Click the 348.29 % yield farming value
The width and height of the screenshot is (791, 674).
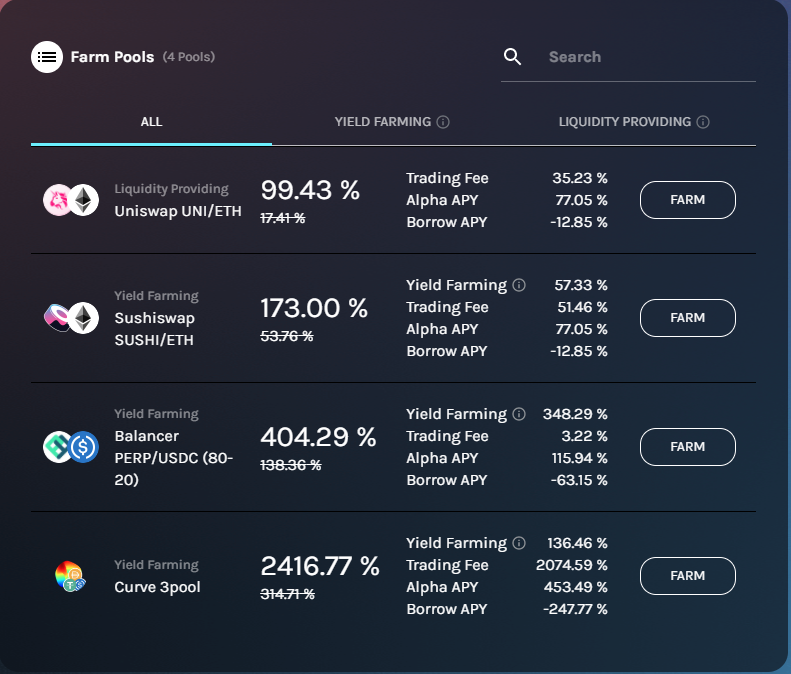click(575, 414)
